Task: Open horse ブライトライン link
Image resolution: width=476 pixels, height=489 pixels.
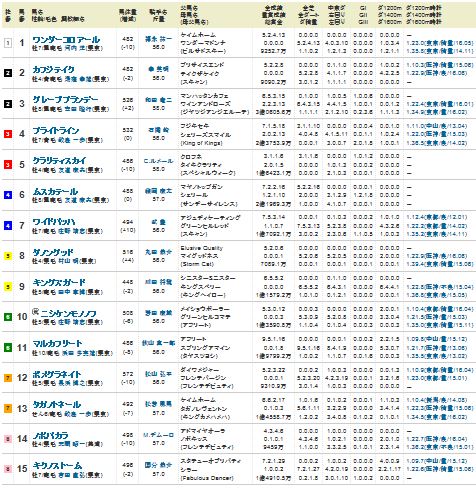Action: [56, 131]
